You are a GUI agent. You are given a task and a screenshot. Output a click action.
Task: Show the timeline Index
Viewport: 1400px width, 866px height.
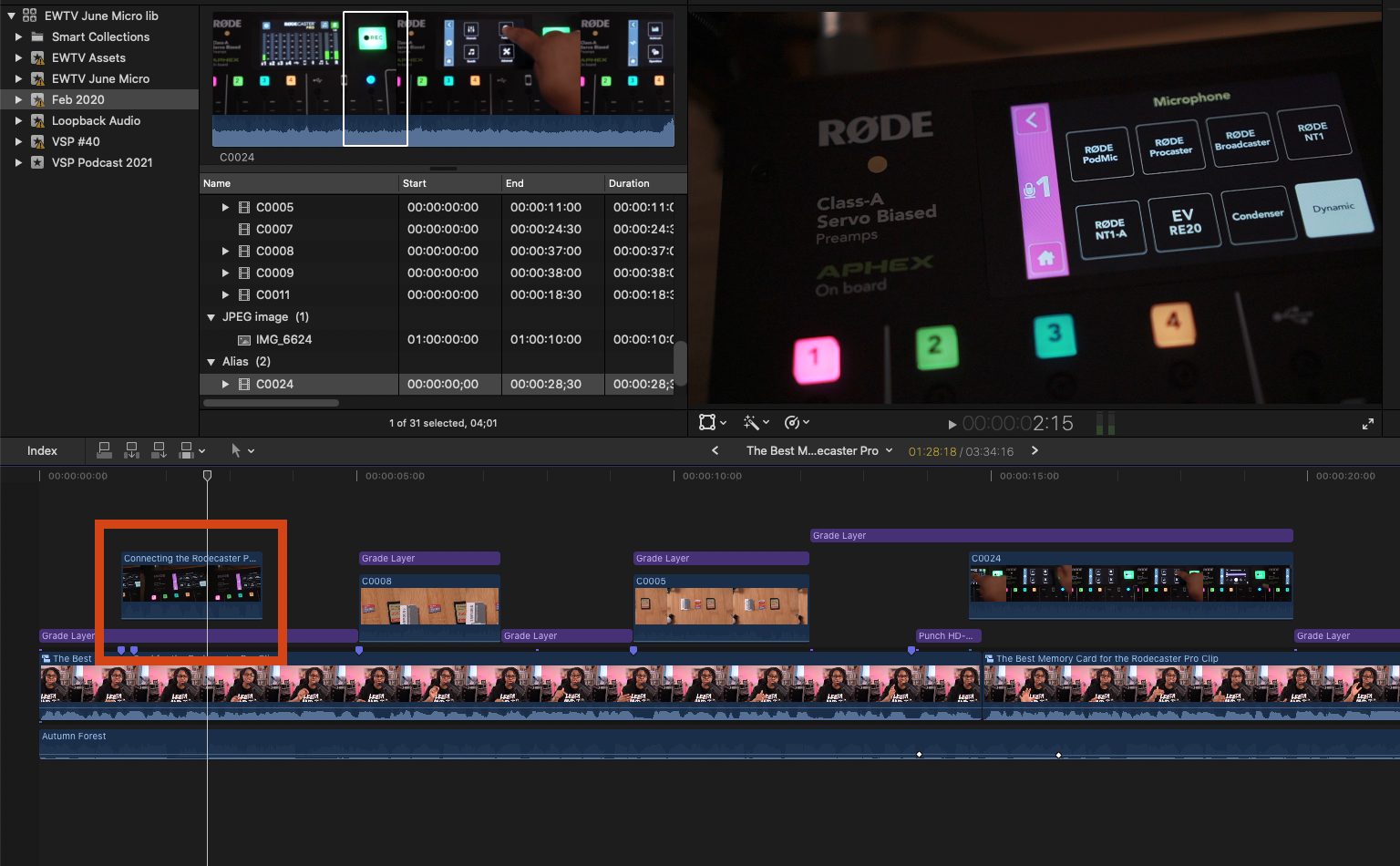coord(42,450)
